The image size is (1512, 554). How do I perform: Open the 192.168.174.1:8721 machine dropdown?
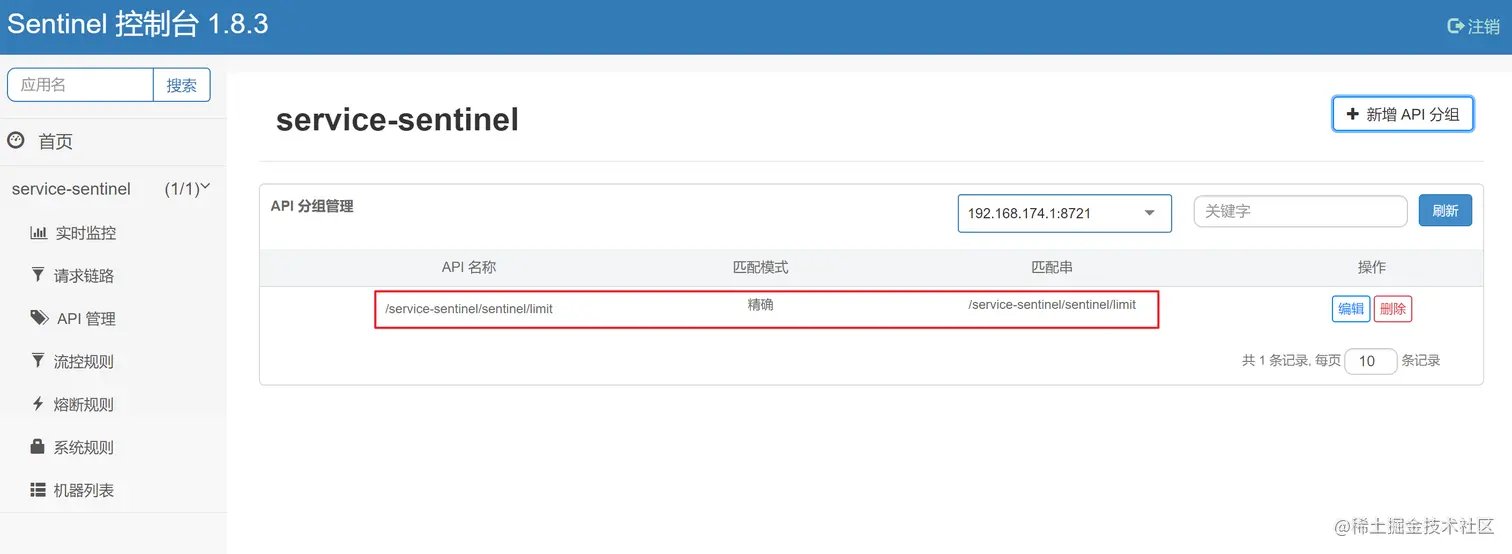pos(1064,213)
